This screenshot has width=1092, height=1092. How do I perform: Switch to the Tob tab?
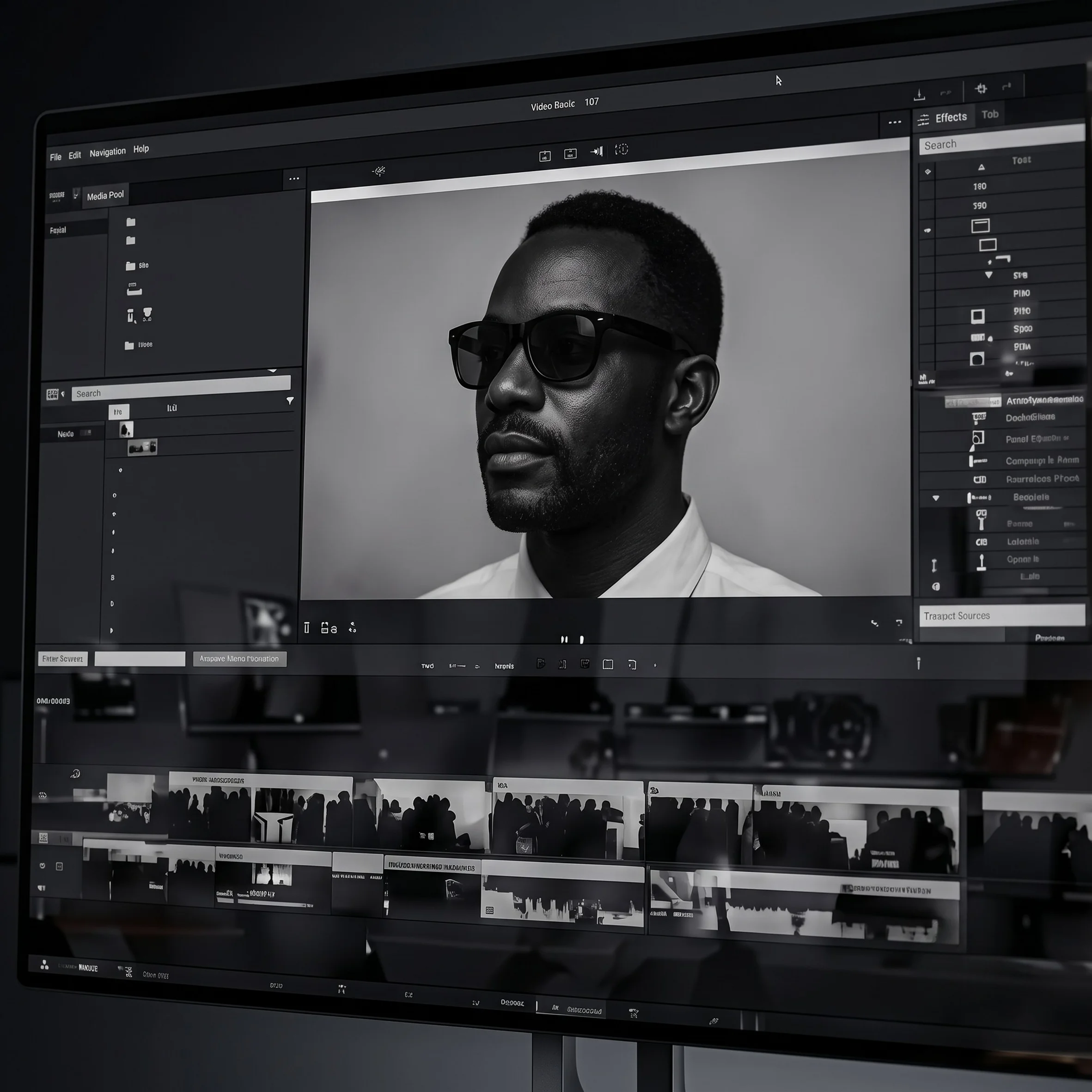point(990,114)
